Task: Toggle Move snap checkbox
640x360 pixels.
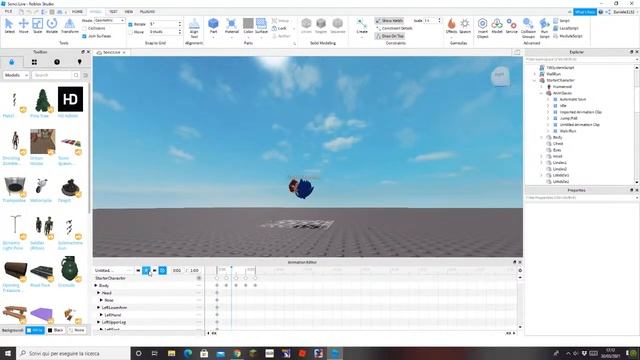Action: click(131, 32)
